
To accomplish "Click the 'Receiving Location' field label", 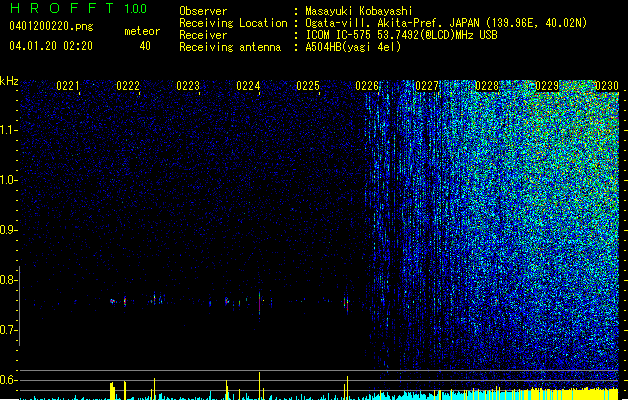I will coord(233,23).
